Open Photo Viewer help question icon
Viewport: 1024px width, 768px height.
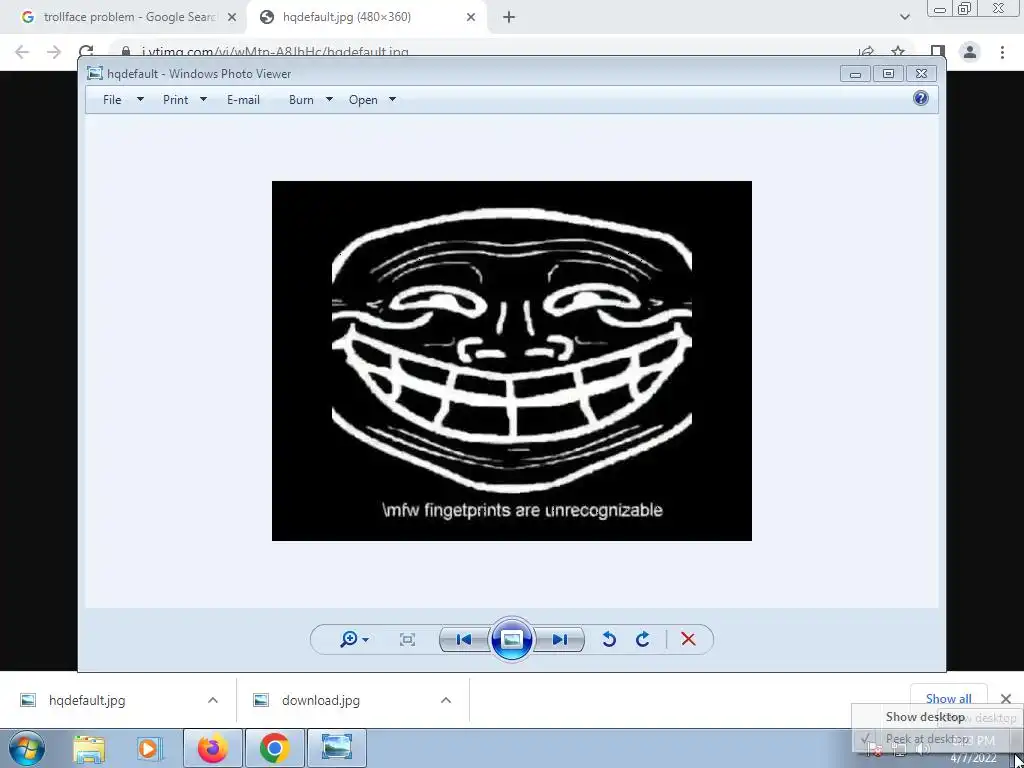click(x=921, y=99)
